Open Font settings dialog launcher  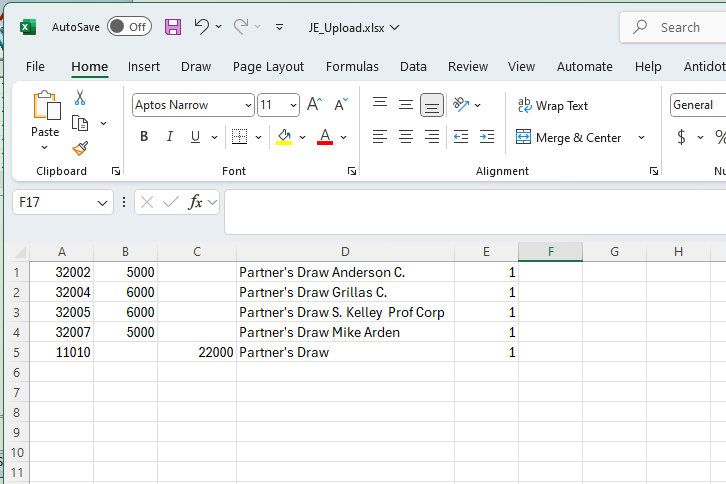click(352, 171)
